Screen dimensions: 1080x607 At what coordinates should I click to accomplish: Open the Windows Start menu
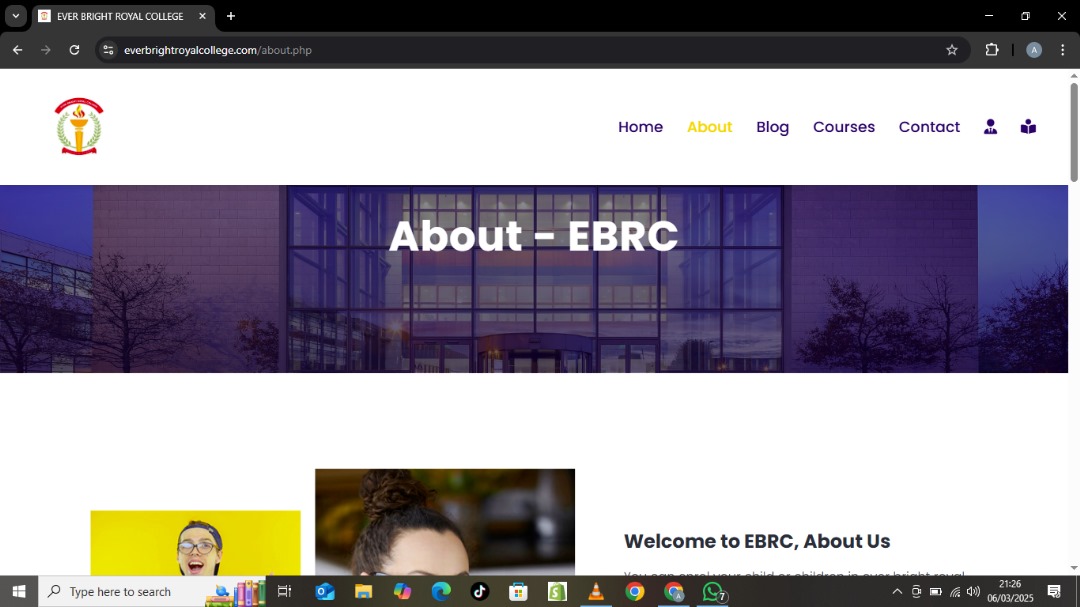point(19,591)
